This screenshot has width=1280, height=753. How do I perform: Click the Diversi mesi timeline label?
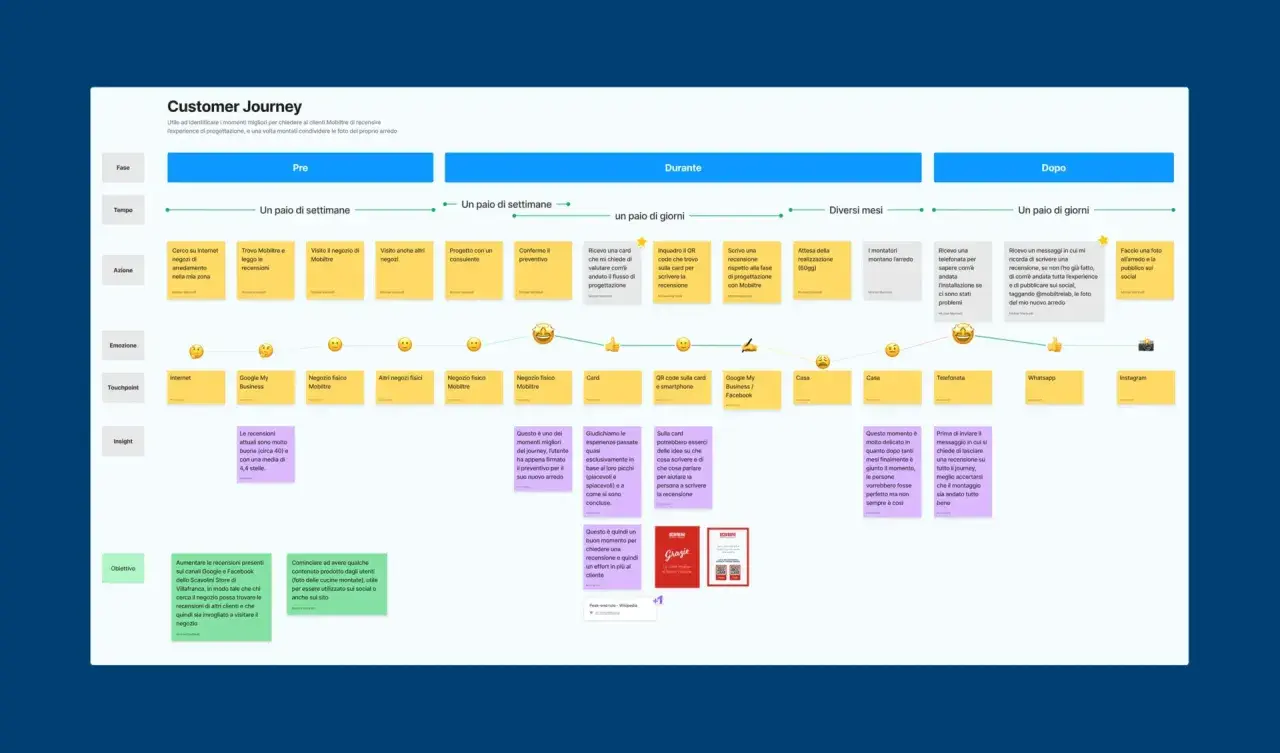pos(856,210)
